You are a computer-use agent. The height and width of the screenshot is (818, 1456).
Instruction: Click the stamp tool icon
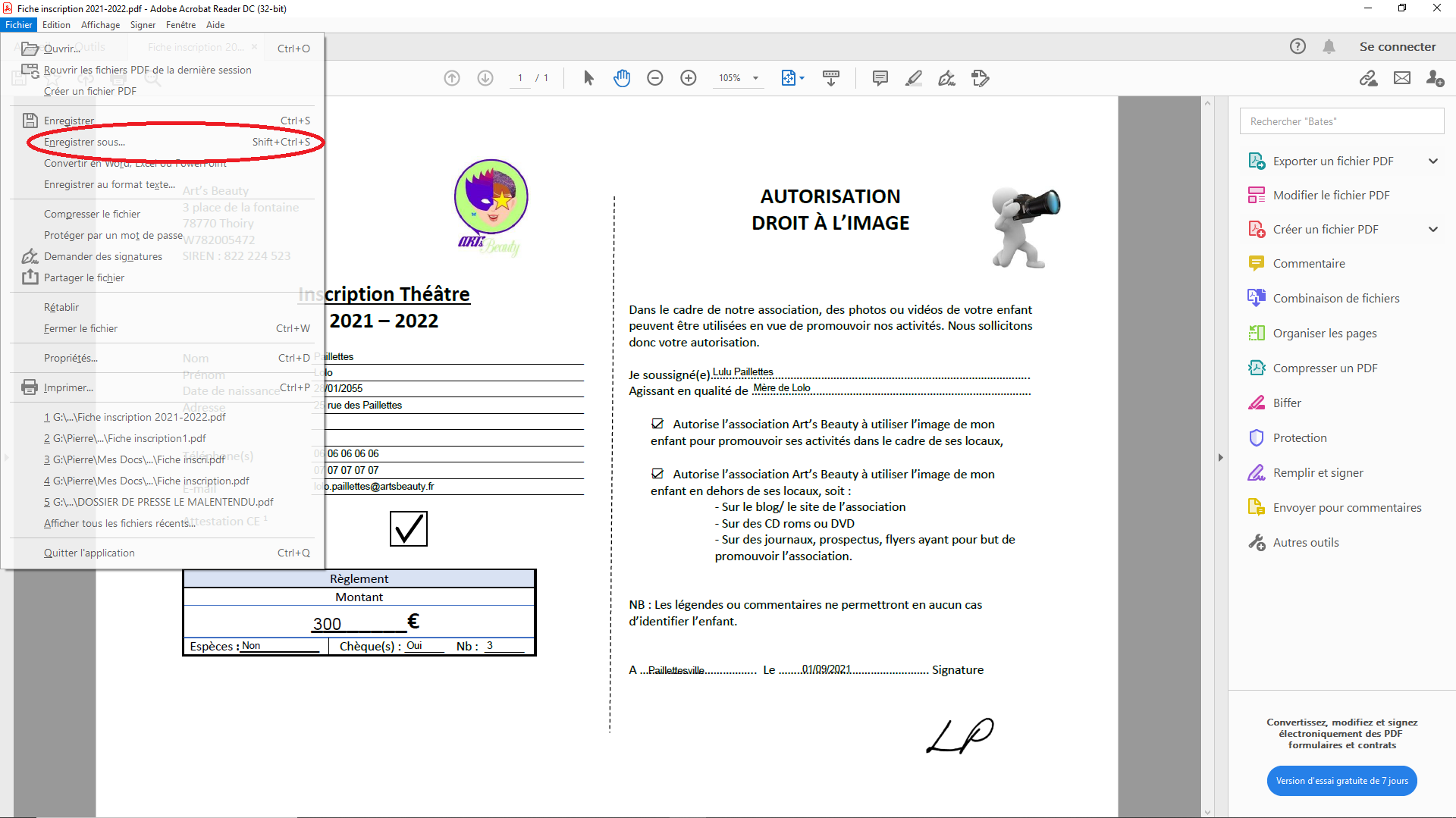pos(981,78)
